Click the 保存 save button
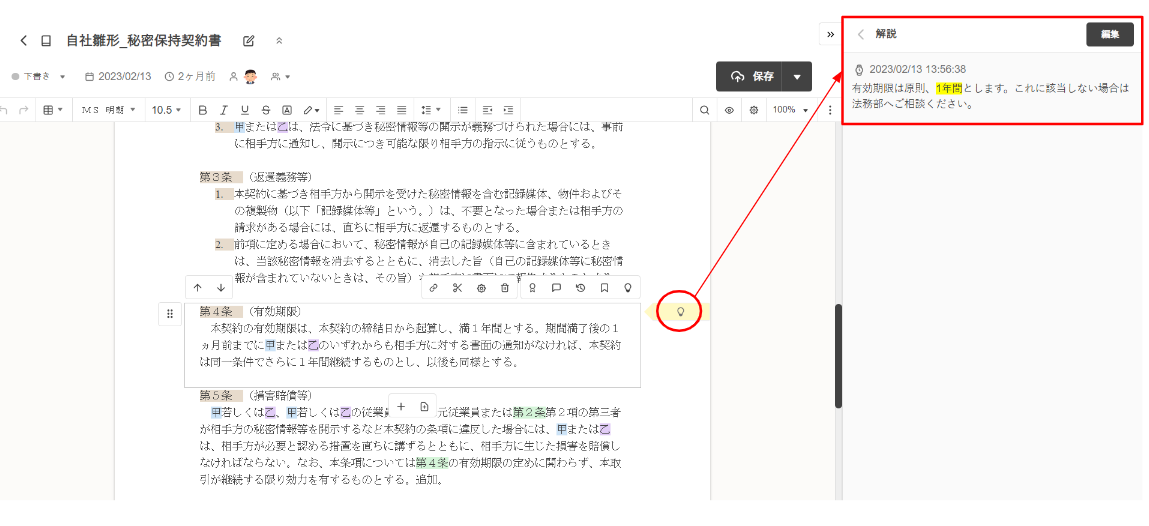The height and width of the screenshot is (526, 1149). point(750,77)
